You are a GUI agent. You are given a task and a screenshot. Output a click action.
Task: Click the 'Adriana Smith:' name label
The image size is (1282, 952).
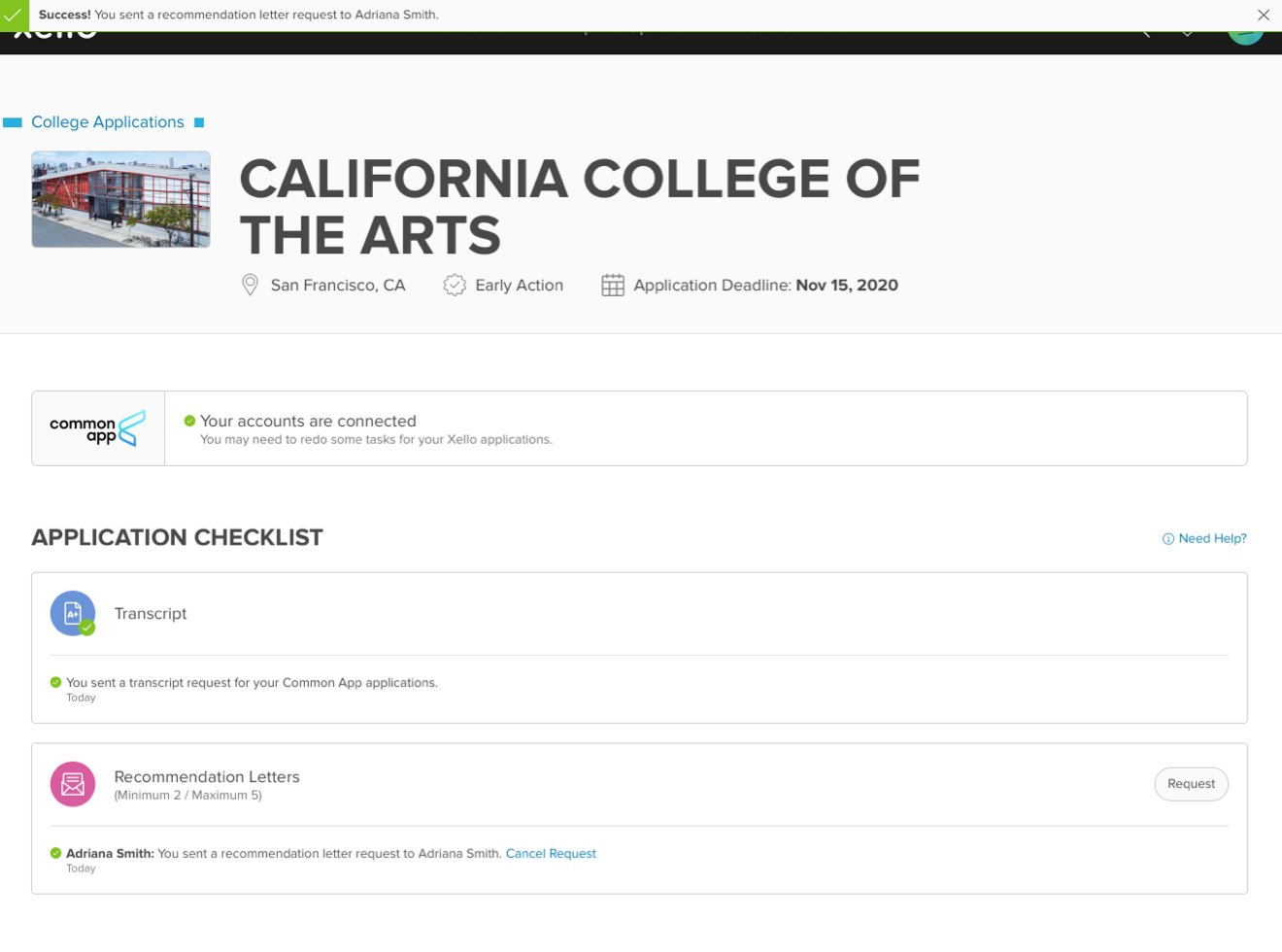(110, 853)
